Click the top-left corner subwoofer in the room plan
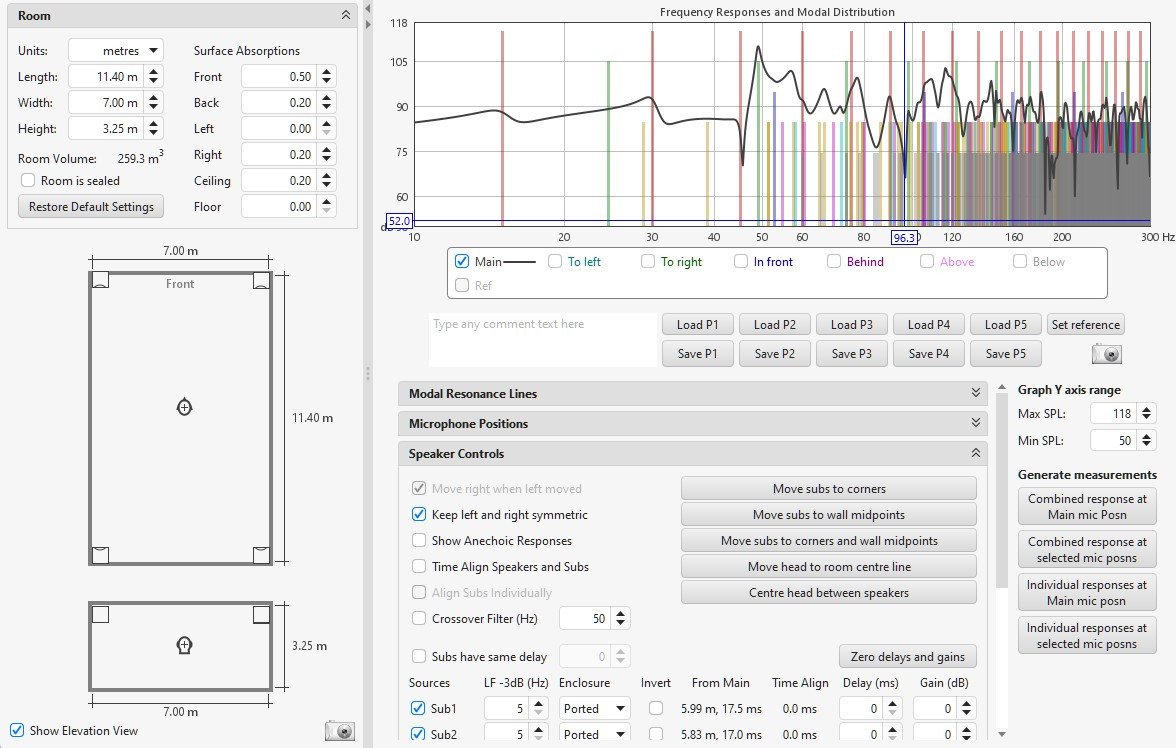This screenshot has width=1176, height=748. tap(98, 281)
